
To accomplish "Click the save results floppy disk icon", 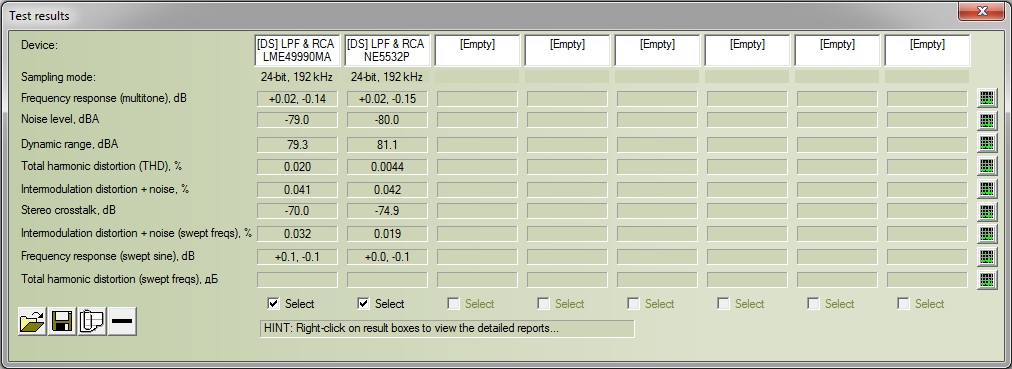I will [62, 321].
